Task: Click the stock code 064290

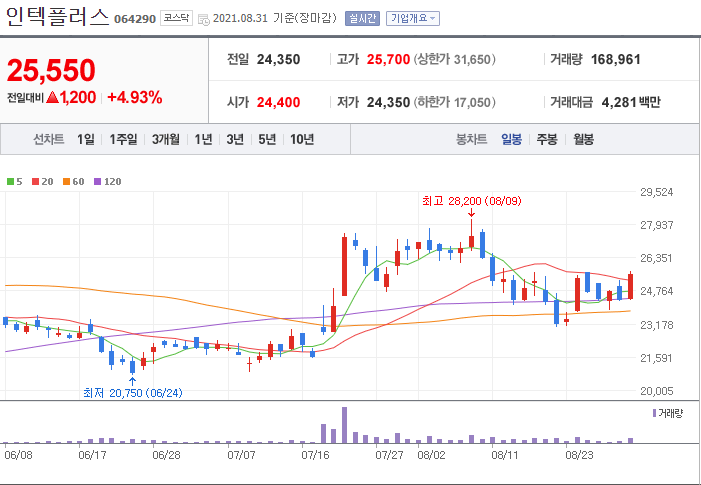Action: coord(135,19)
